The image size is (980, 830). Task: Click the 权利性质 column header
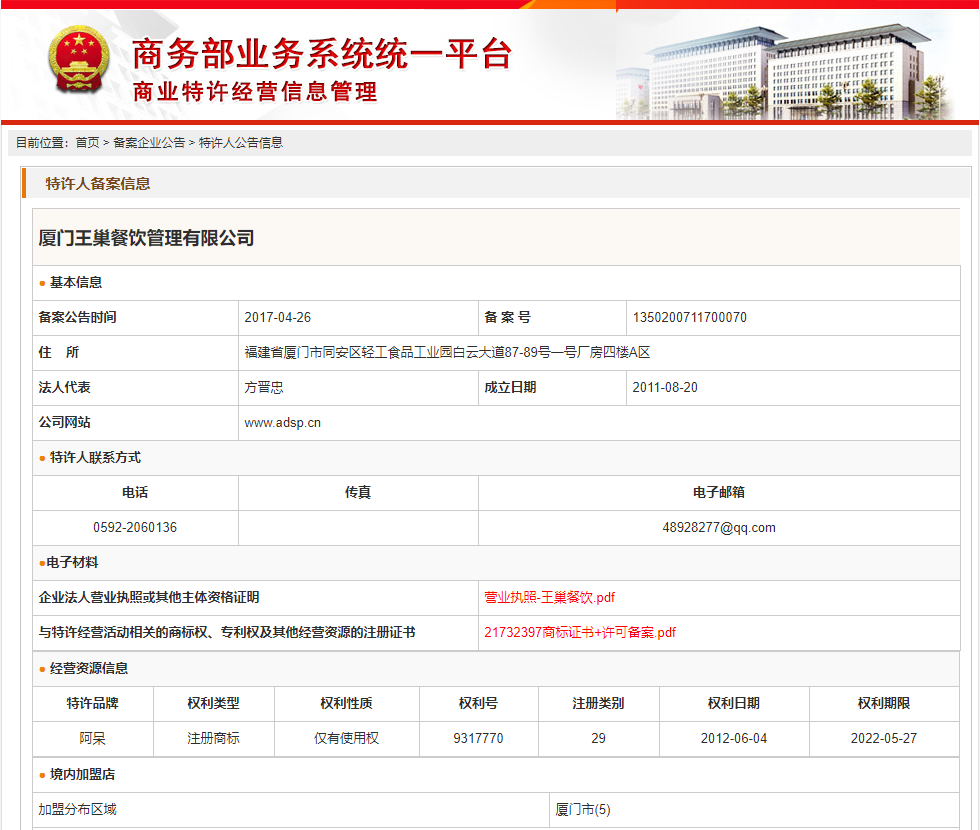(x=346, y=704)
